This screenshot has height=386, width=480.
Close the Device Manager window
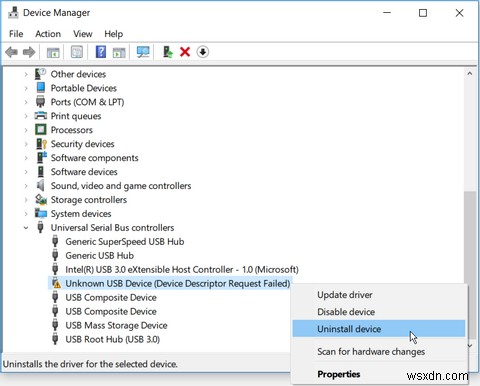[459, 13]
